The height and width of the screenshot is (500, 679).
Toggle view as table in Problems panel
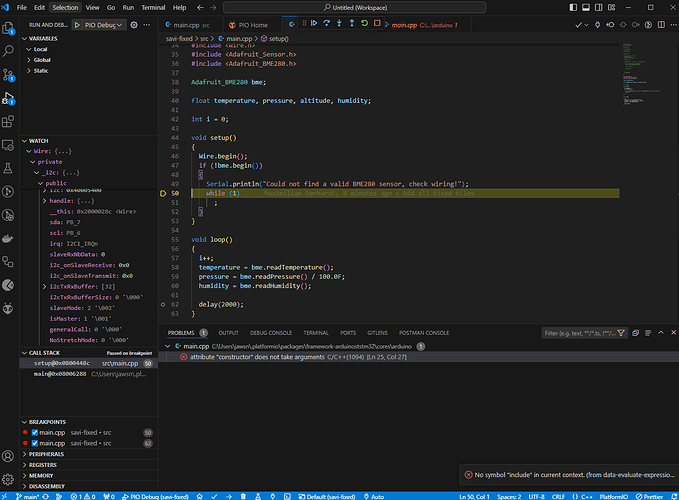click(x=648, y=333)
